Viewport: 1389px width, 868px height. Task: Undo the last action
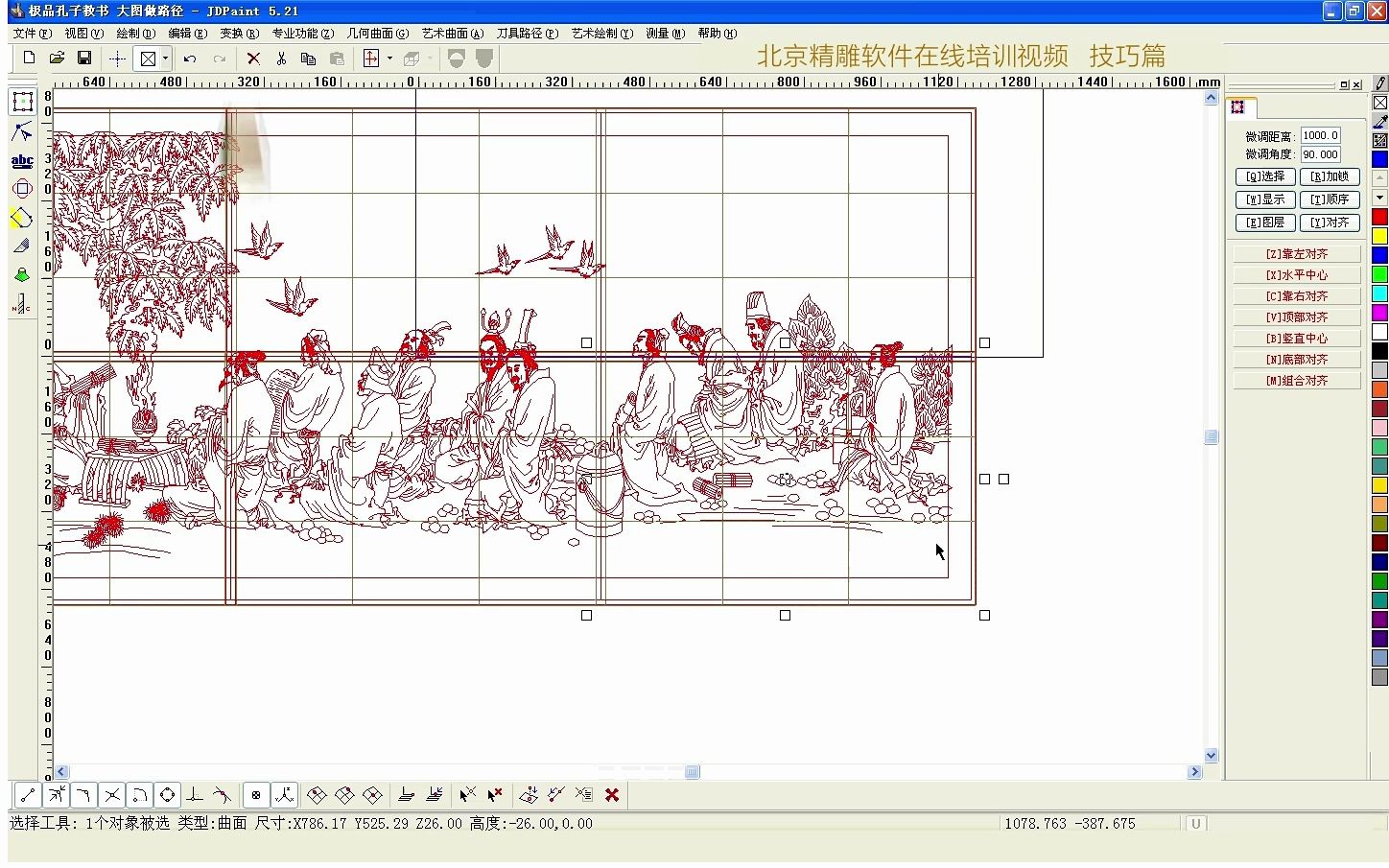pos(190,59)
